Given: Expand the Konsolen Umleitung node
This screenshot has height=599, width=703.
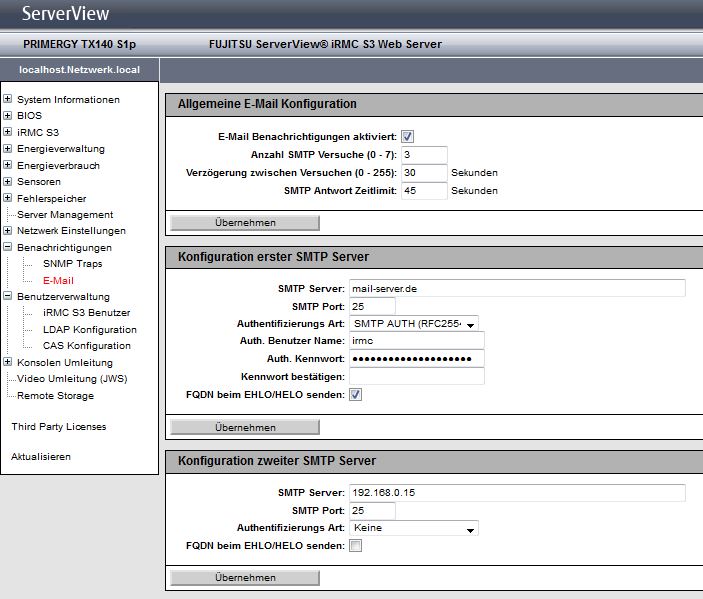Looking at the screenshot, I should [x=8, y=362].
